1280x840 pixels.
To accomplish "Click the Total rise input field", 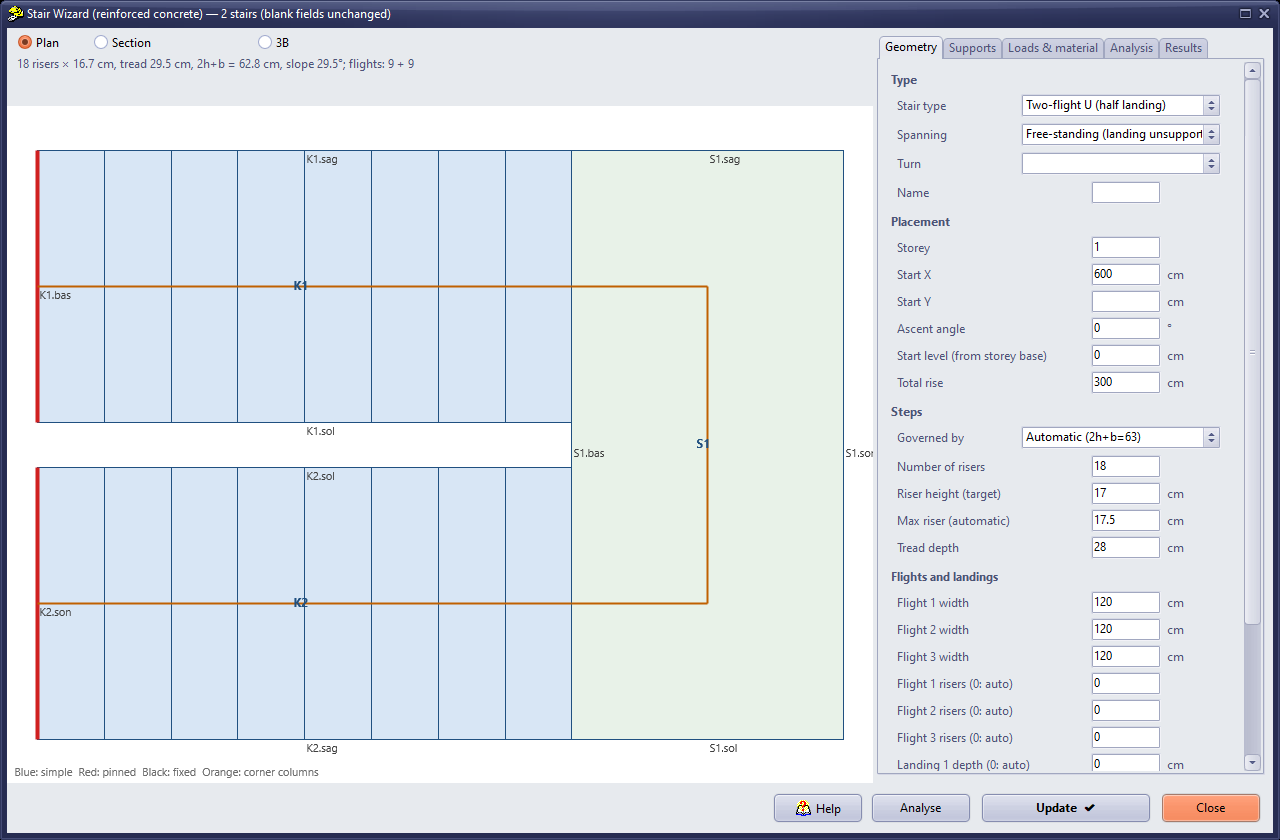I will 1125,382.
